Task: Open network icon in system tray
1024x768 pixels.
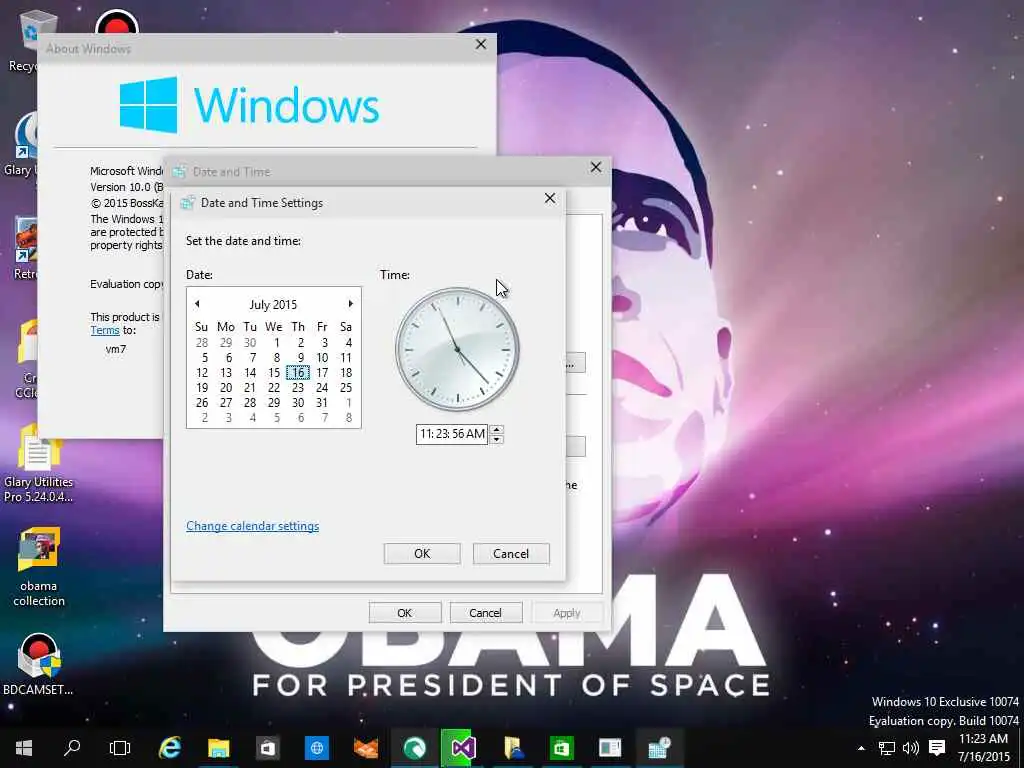Action: 886,748
